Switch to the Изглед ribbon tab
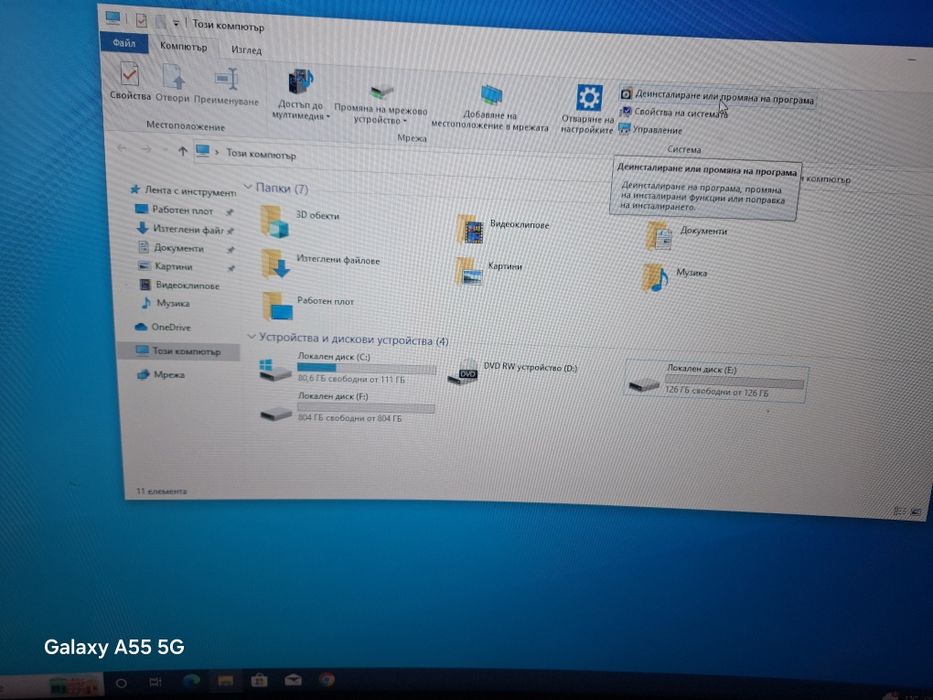Screen dimensions: 933x700 coord(246,50)
